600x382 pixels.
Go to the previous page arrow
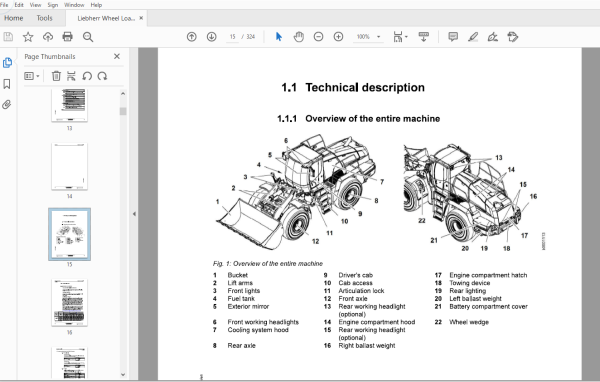click(x=192, y=37)
